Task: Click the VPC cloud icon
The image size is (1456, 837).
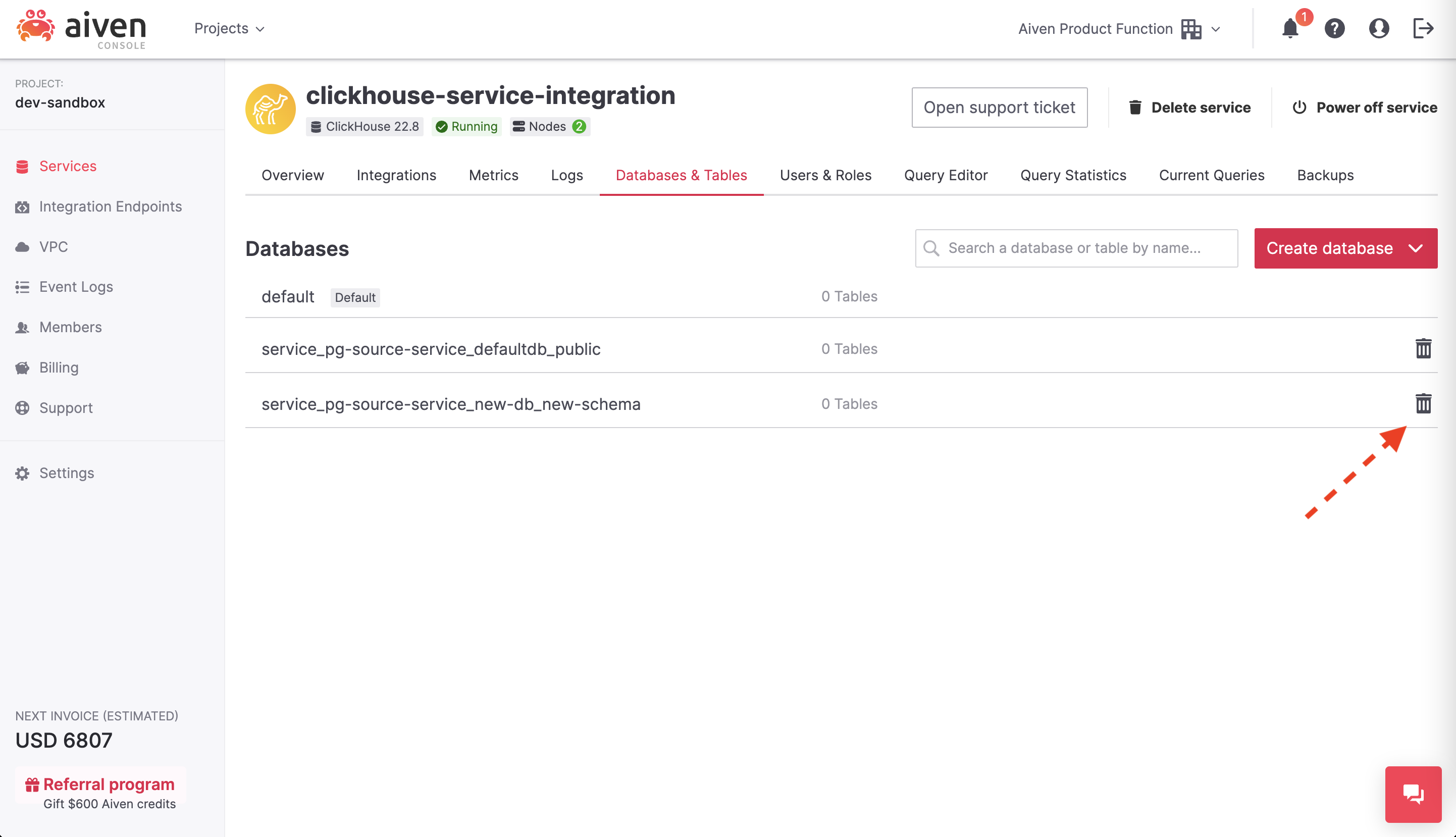Action: pyautogui.click(x=22, y=247)
